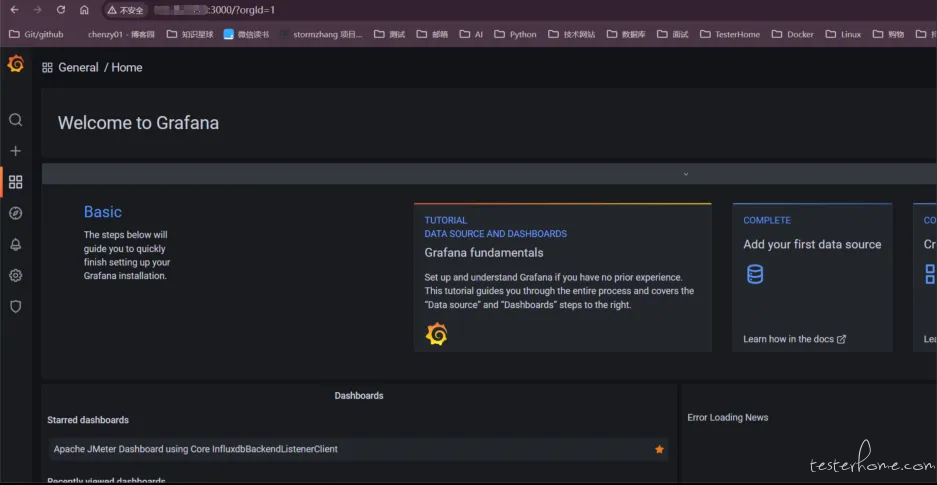Viewport: 937px width, 485px height.
Task: Click the browser home icon
Action: pyautogui.click(x=84, y=10)
